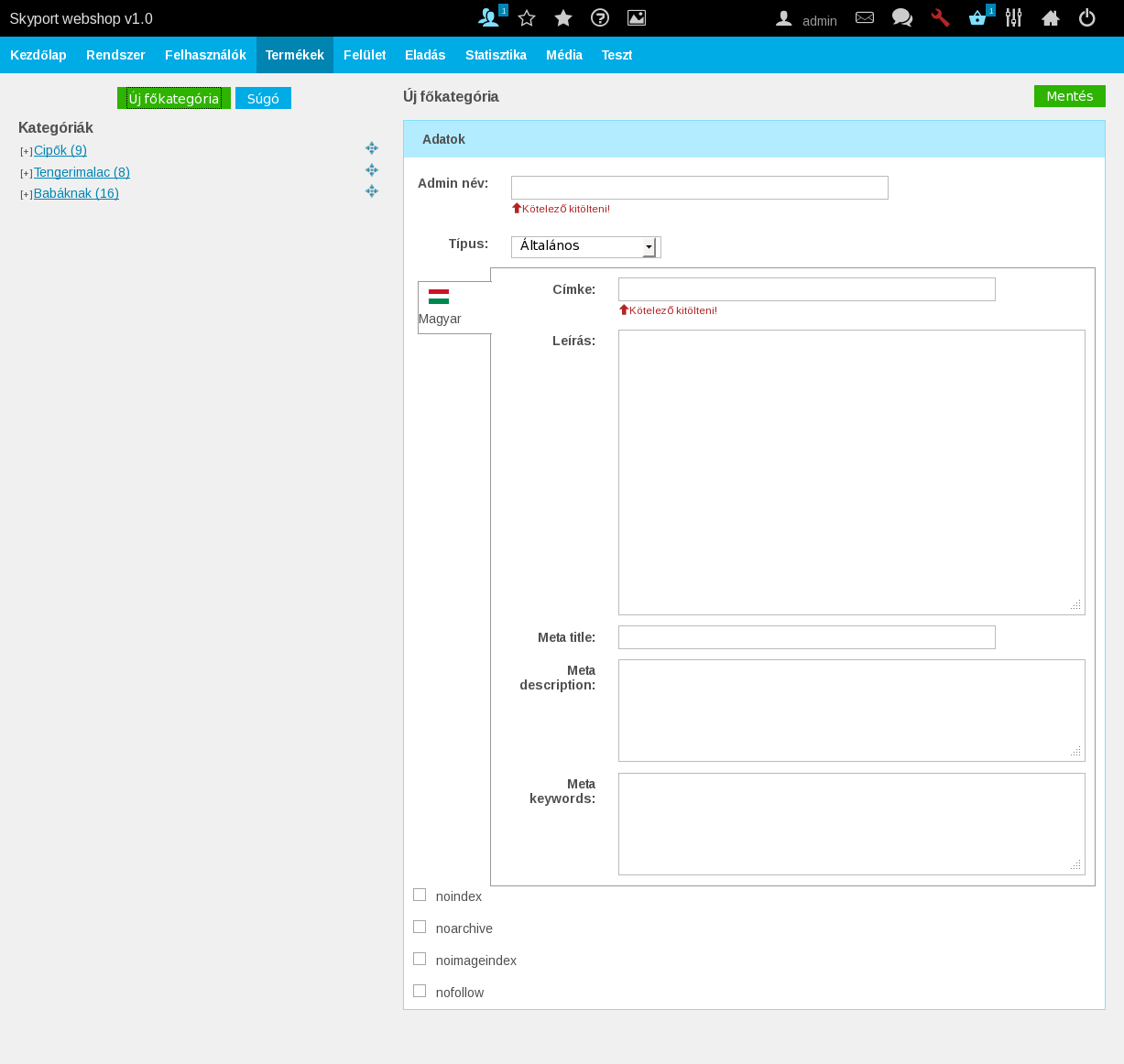The image size is (1124, 1064).
Task: Click the Súgó help button
Action: click(x=263, y=98)
